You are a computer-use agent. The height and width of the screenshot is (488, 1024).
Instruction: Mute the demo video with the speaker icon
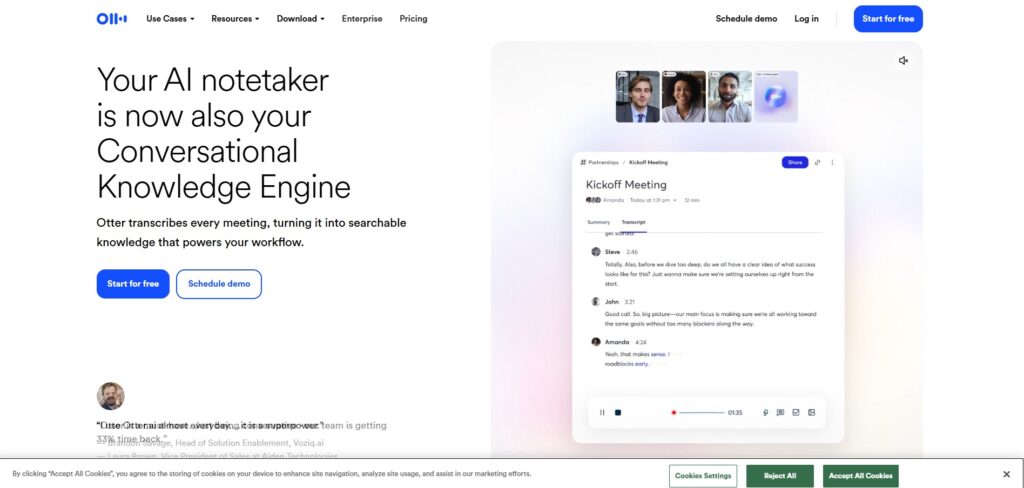coord(903,61)
